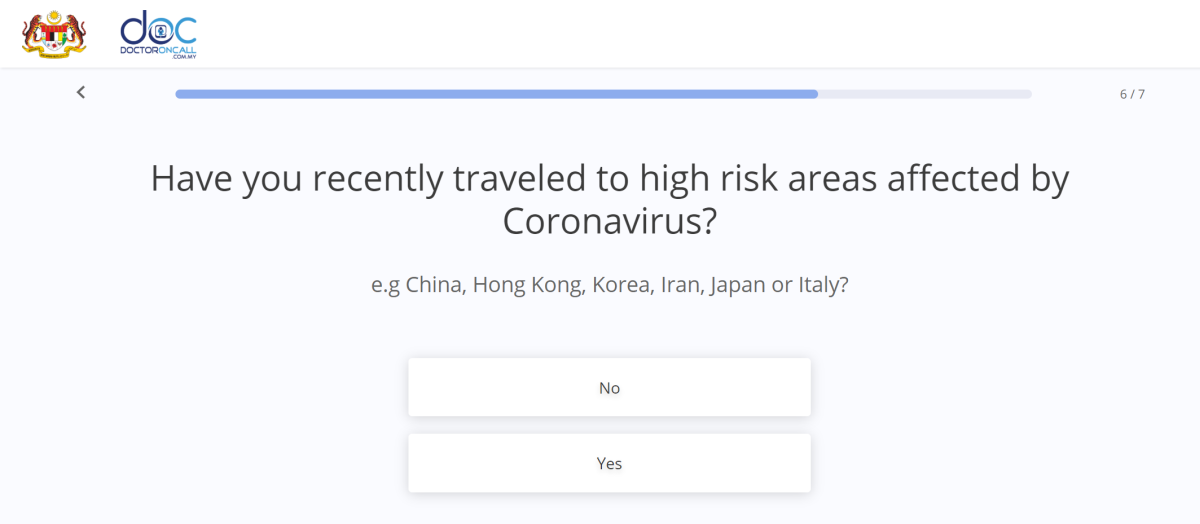Click "China" in the example countries line
This screenshot has width=1200, height=524.
point(435,285)
